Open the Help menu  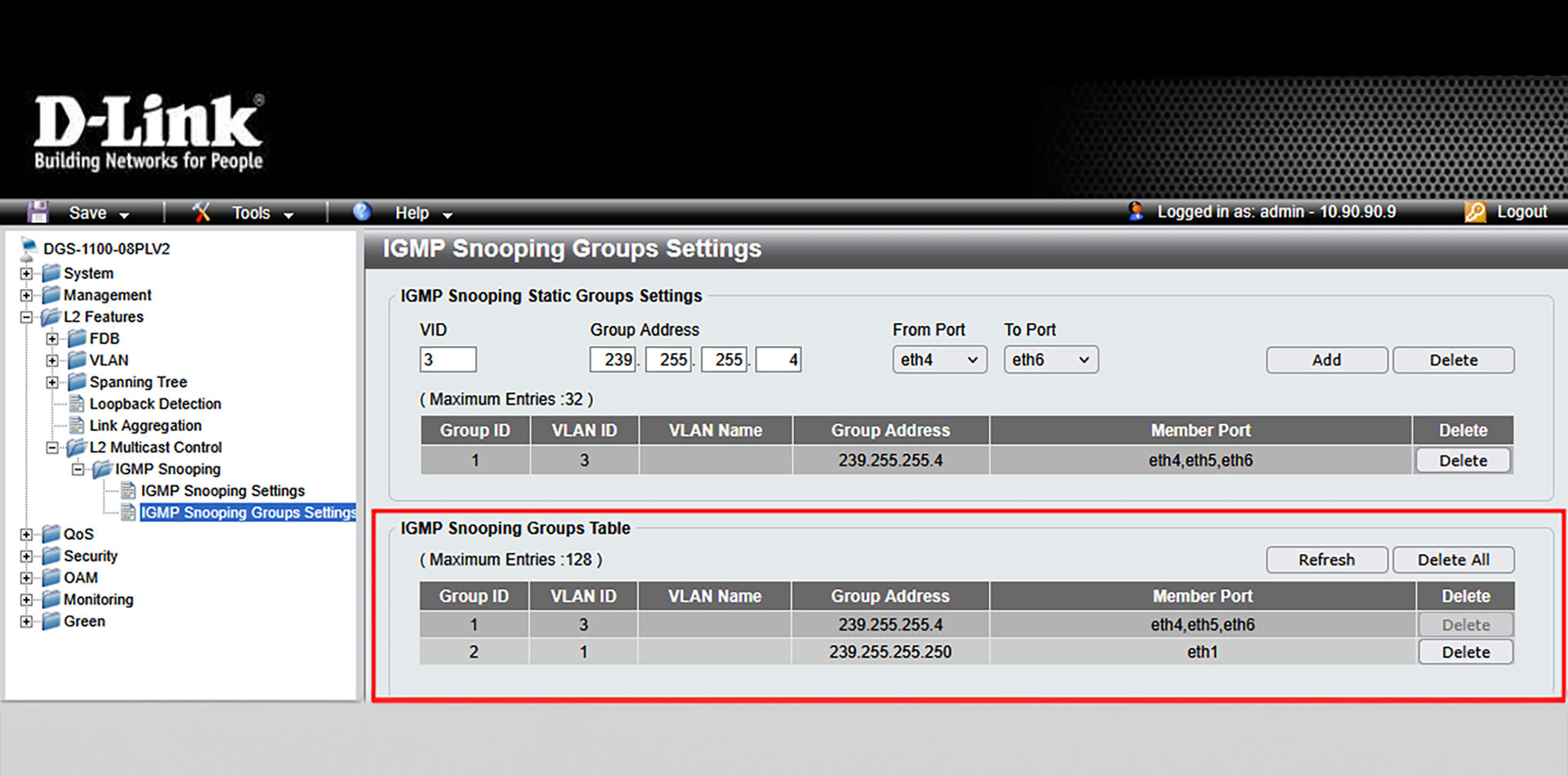click(422, 213)
